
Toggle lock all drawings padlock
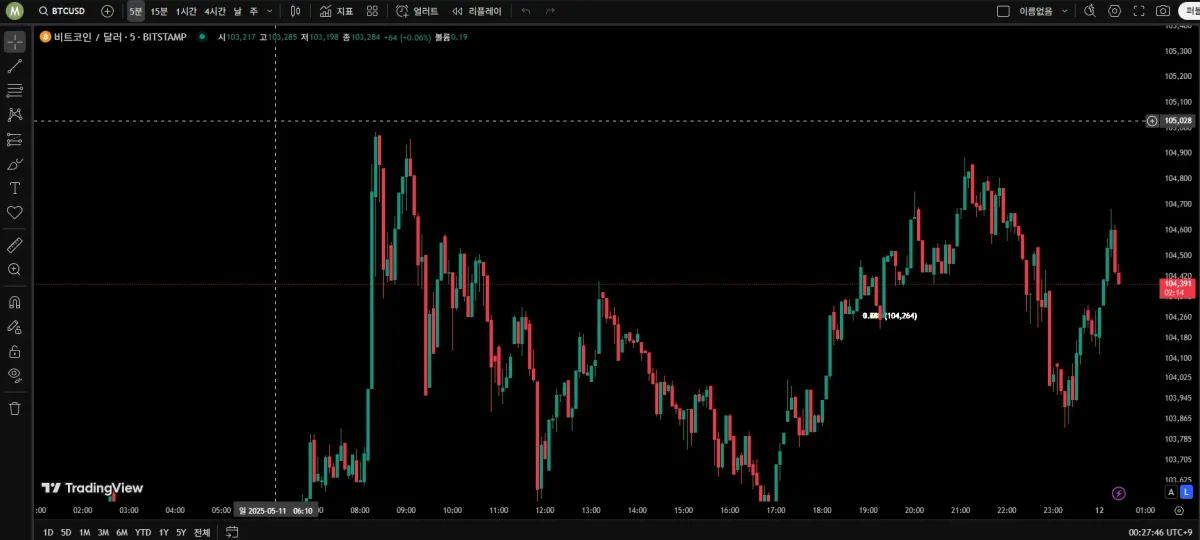point(15,351)
